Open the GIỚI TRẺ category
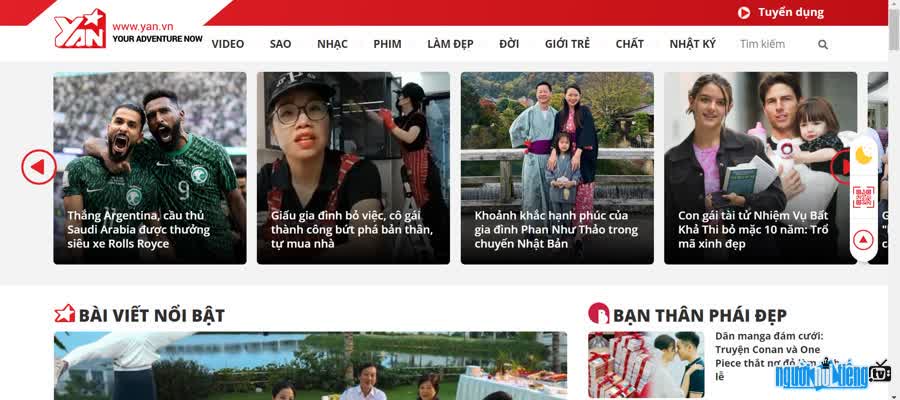 point(567,44)
